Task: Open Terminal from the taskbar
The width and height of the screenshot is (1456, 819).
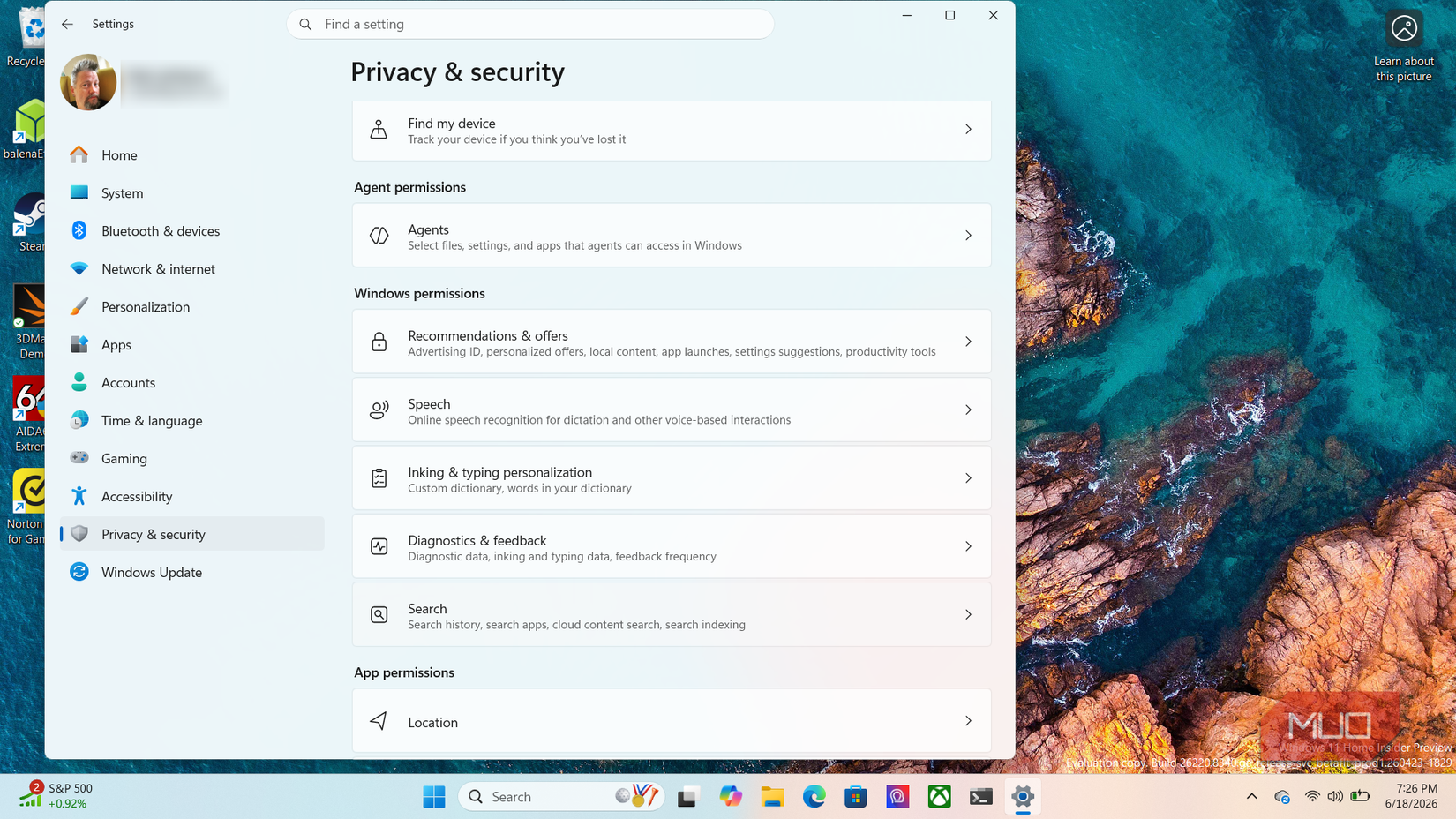Action: click(x=980, y=796)
